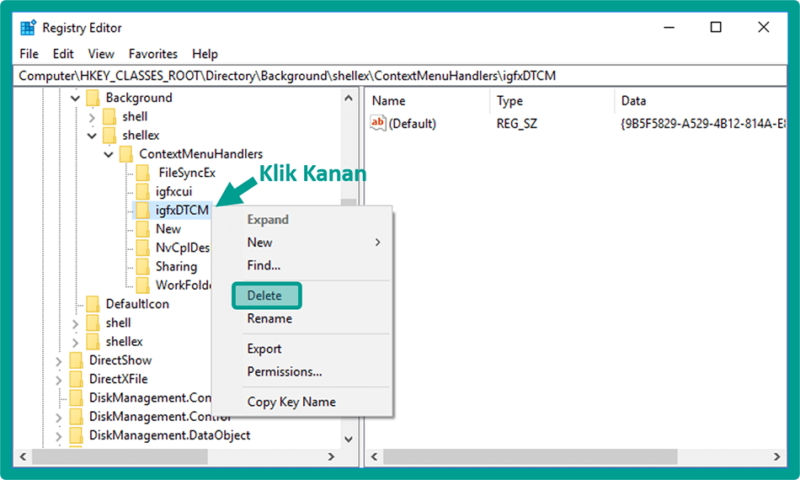Select the DiskManagement.Control key label
Viewport: 800px width, 480px height.
(x=160, y=417)
